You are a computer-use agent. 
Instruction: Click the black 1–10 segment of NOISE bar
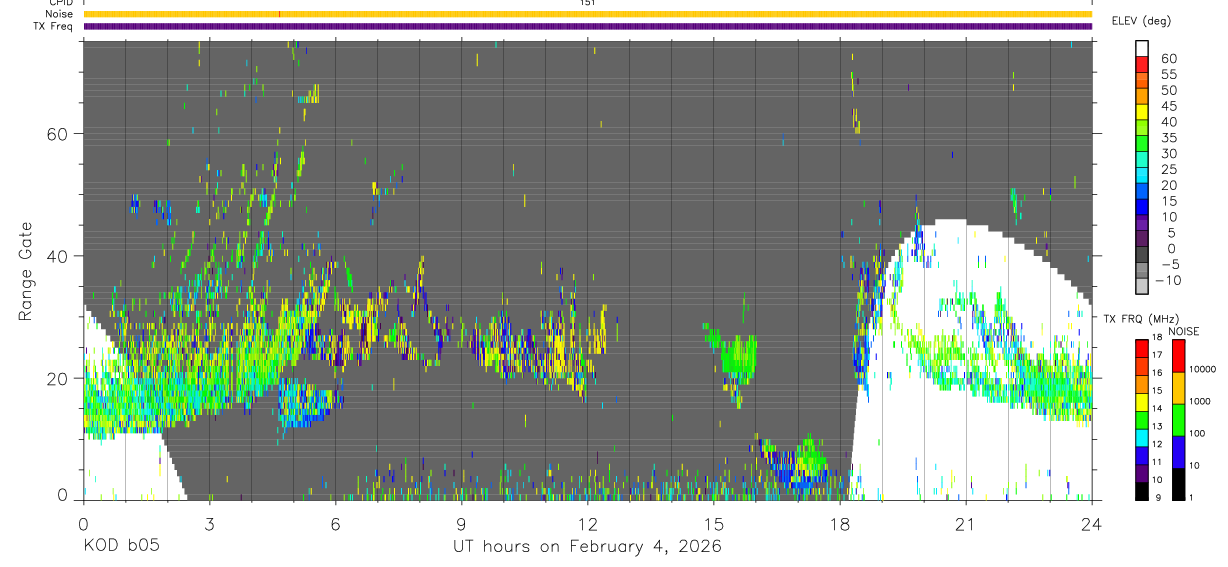tap(1178, 484)
